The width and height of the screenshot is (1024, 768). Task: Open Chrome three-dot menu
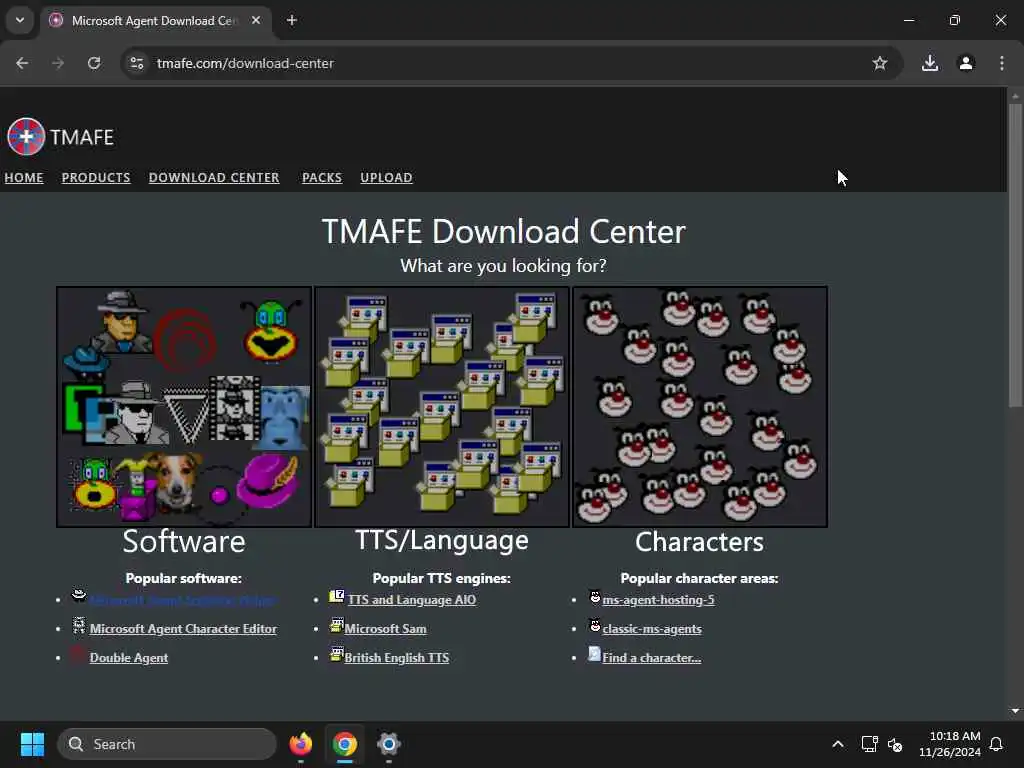pyautogui.click(x=1002, y=63)
